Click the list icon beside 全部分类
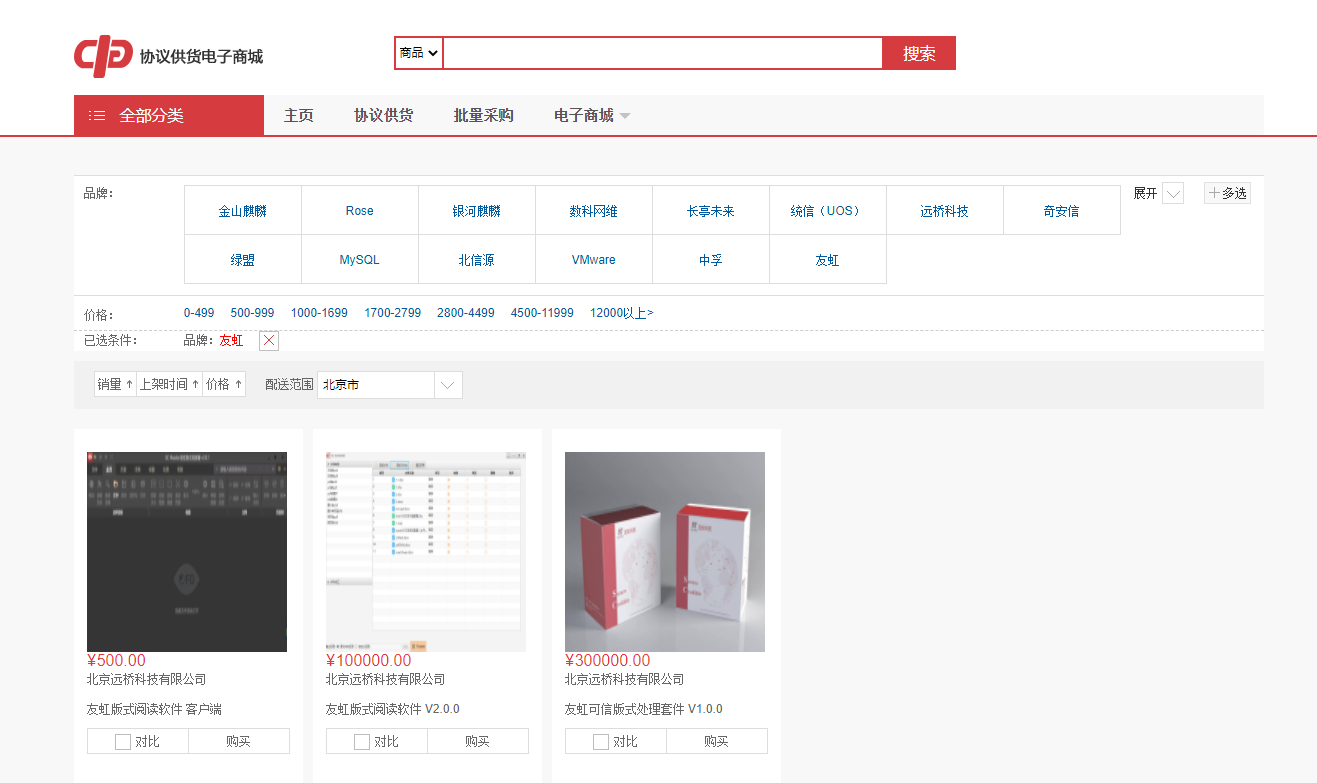 pos(97,114)
